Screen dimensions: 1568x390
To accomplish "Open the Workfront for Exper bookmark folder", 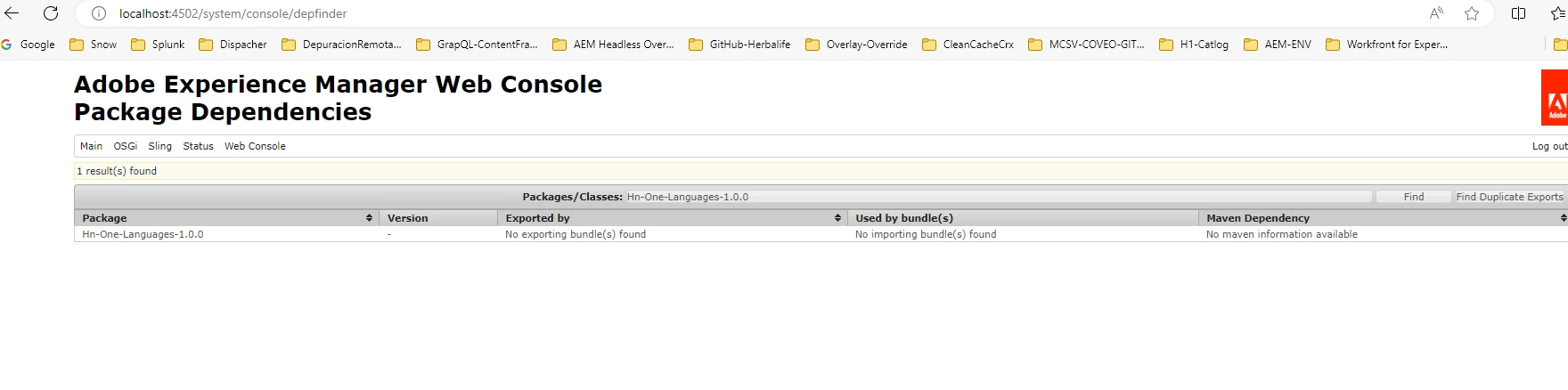I will [1387, 45].
